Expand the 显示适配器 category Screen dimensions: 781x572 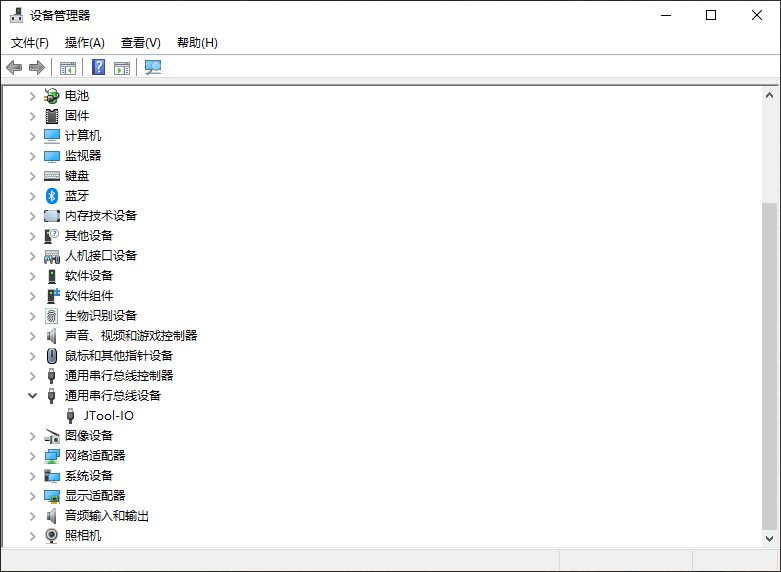click(32, 496)
